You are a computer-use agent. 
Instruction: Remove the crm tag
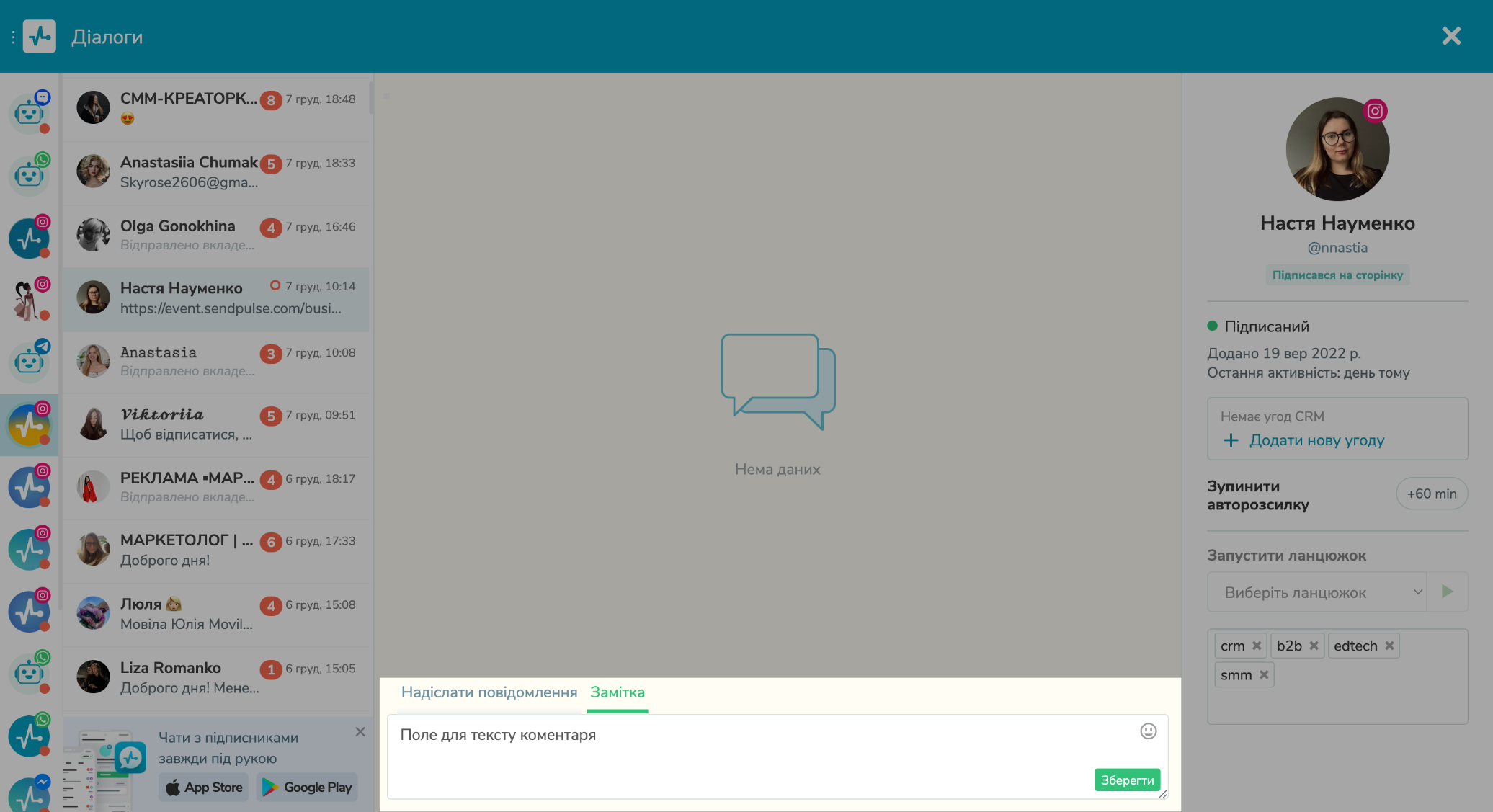[x=1257, y=646]
